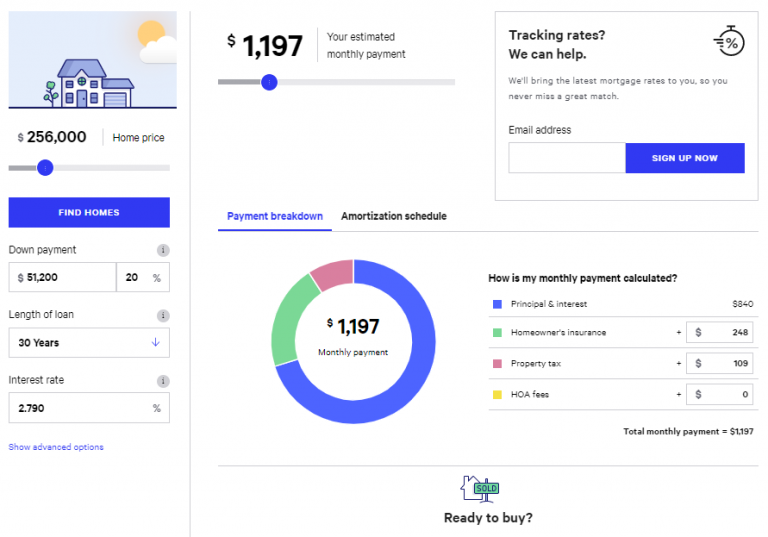Click the Sign Up Now button

(x=685, y=158)
